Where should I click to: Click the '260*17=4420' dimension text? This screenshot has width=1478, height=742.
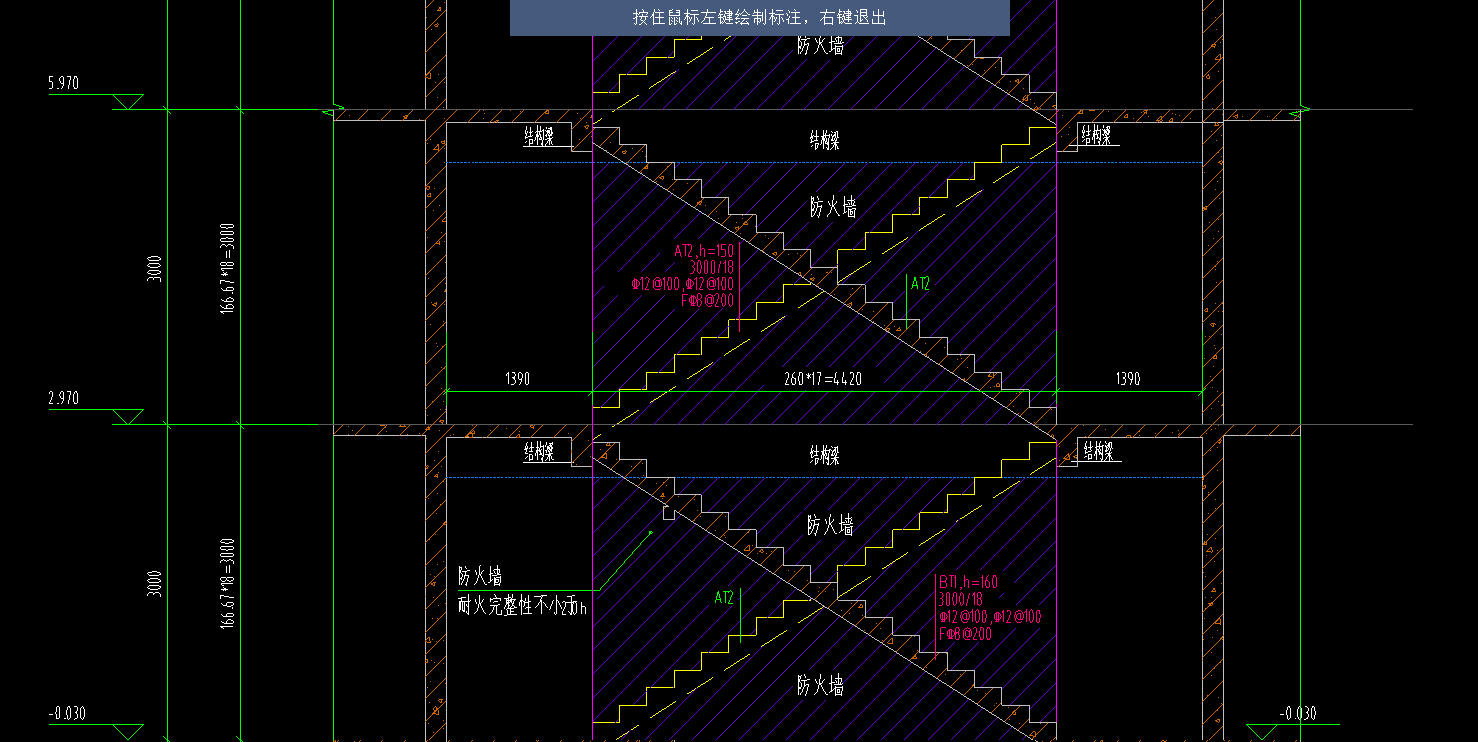[x=822, y=379]
